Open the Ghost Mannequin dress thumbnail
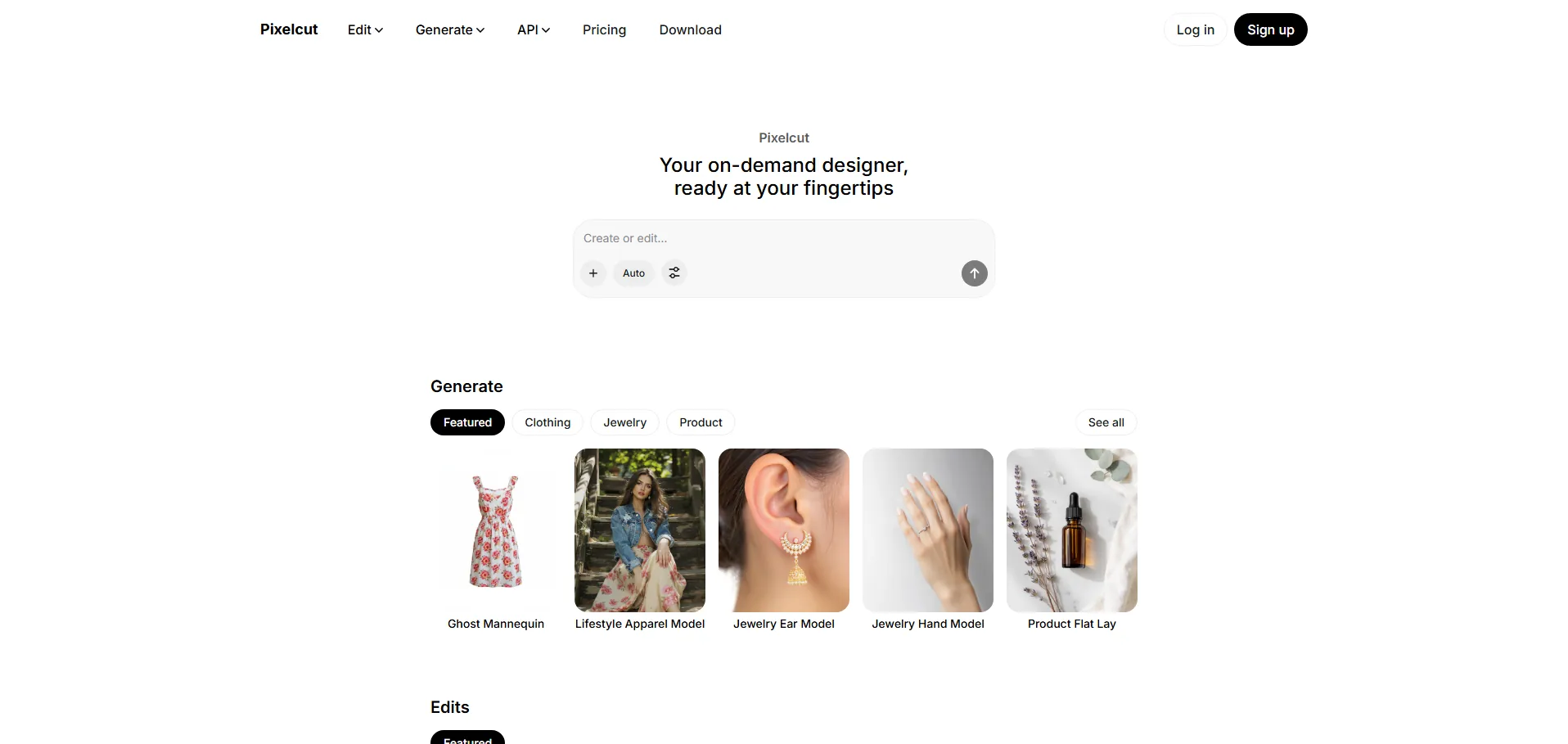The width and height of the screenshot is (1568, 744). pos(496,530)
